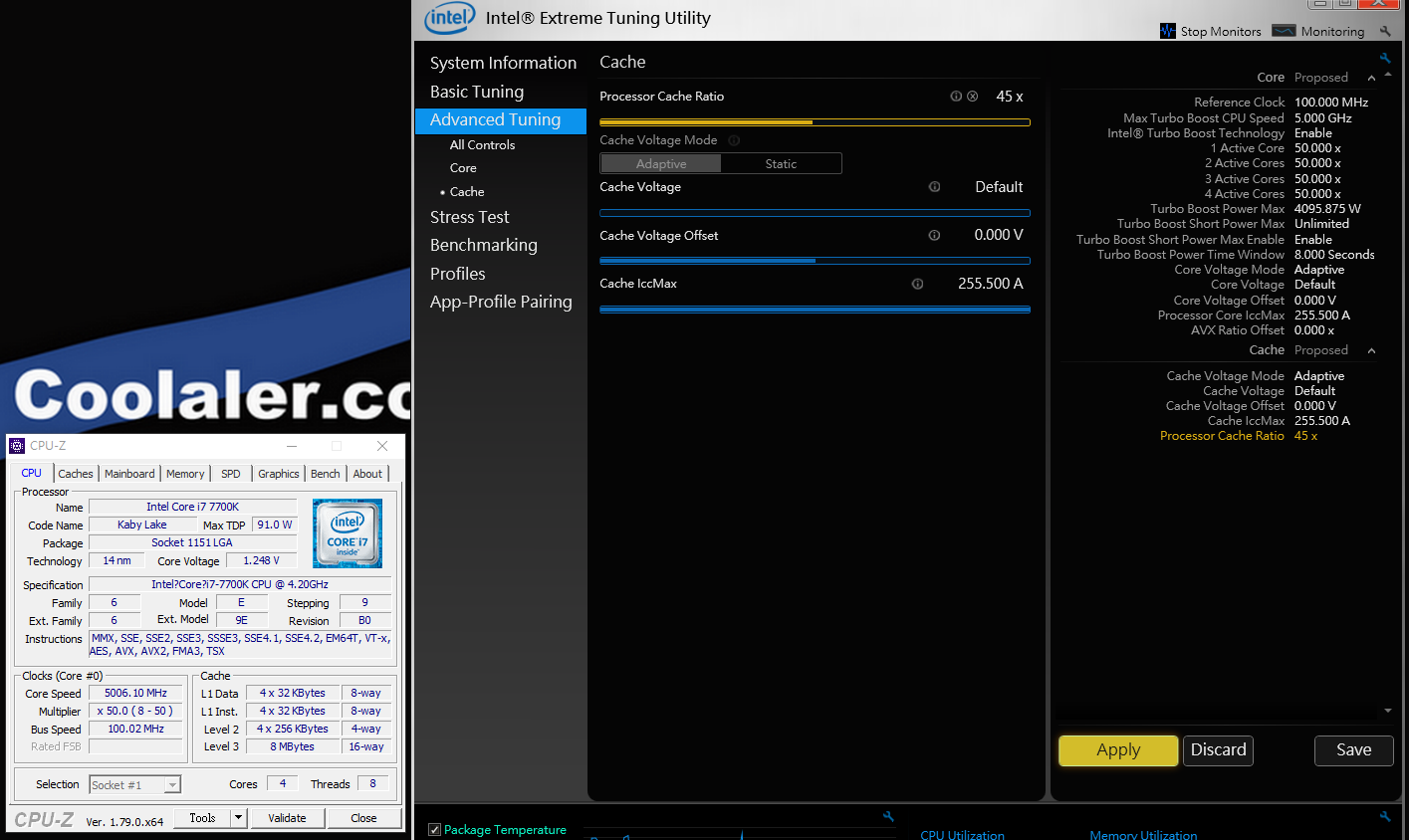The image size is (1409, 840).
Task: Open settings wrench in the title bar
Action: click(x=1385, y=32)
